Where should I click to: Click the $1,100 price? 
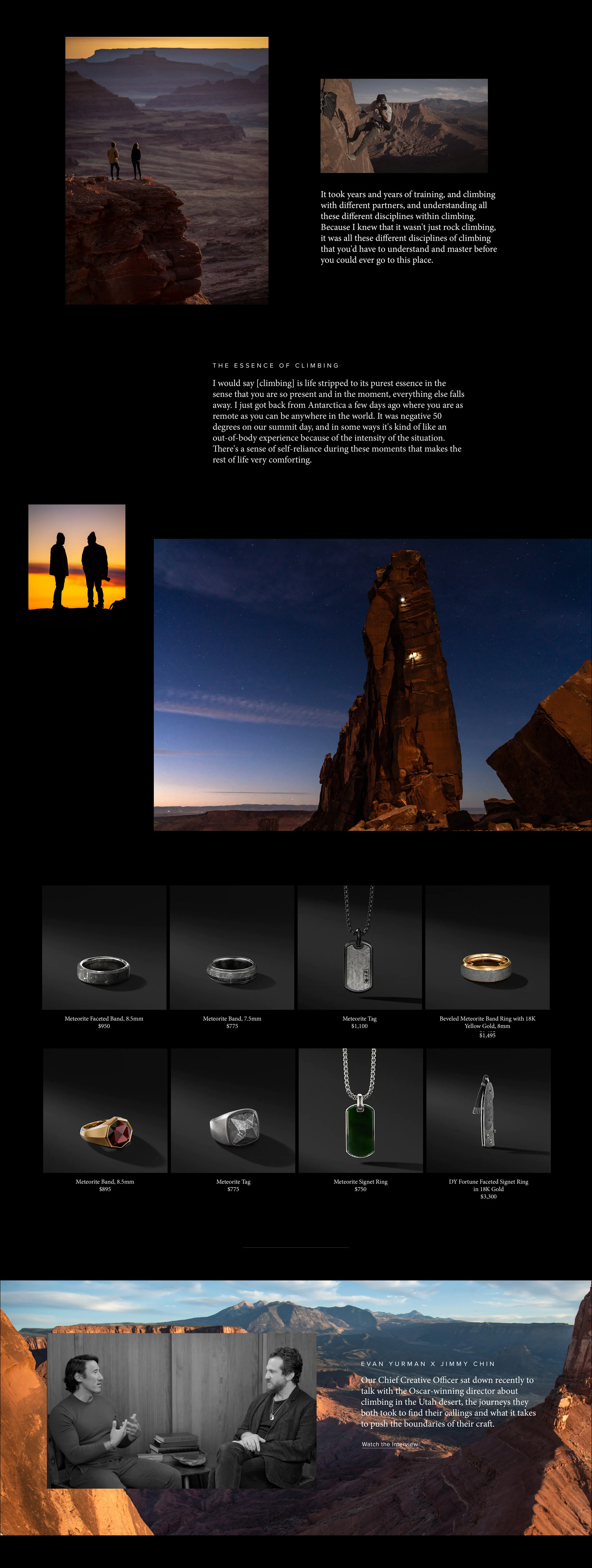(x=359, y=1026)
